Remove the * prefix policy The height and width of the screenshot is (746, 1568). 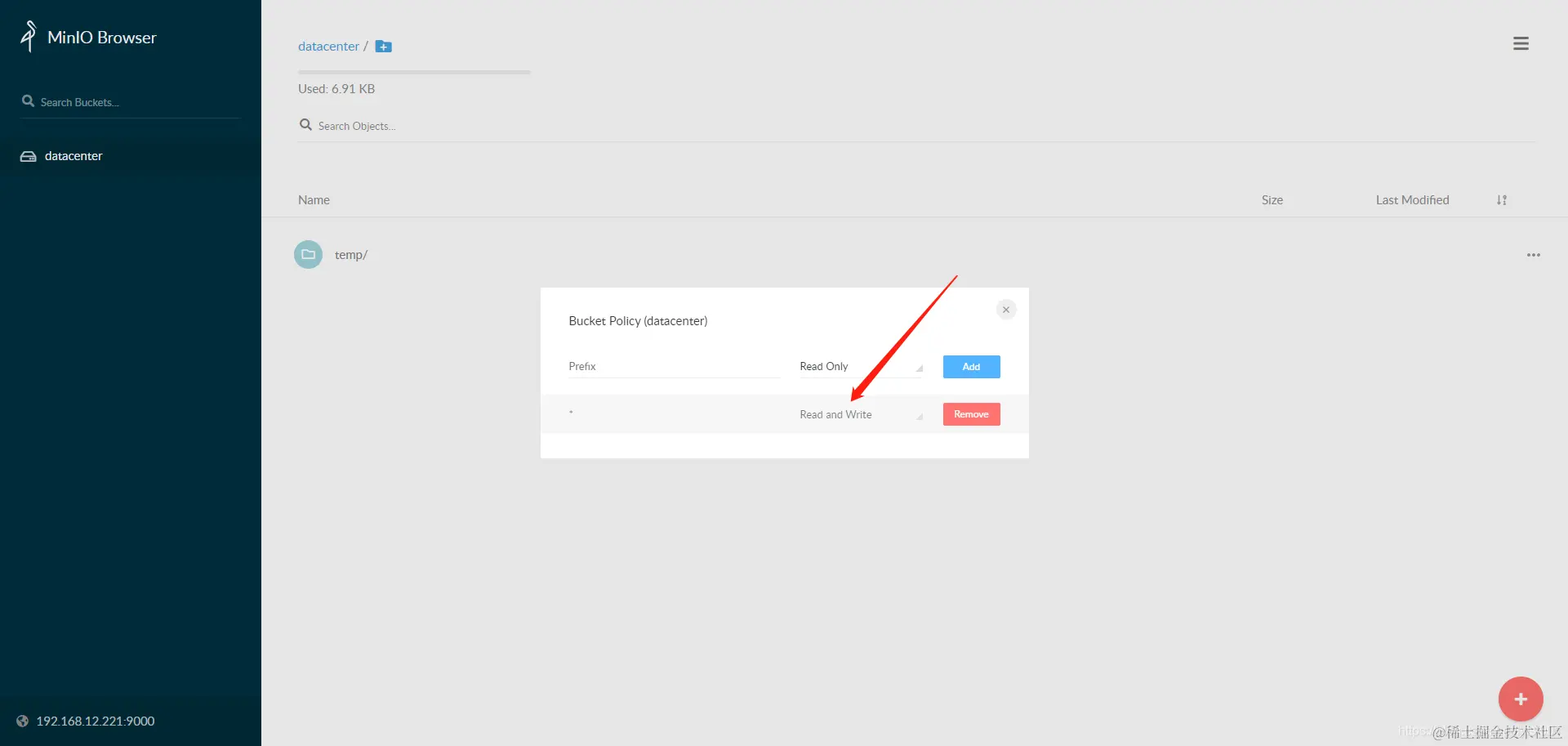click(x=971, y=414)
